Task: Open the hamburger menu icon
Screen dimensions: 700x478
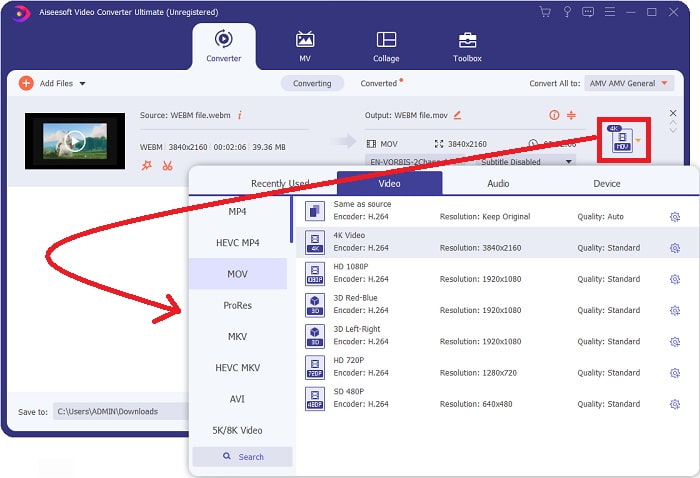Action: 610,12
